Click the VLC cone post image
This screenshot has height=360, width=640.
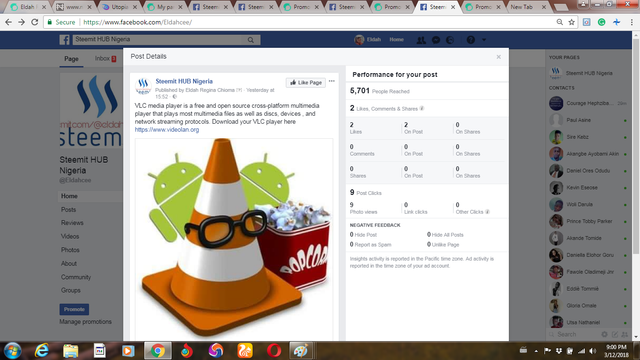(234, 239)
